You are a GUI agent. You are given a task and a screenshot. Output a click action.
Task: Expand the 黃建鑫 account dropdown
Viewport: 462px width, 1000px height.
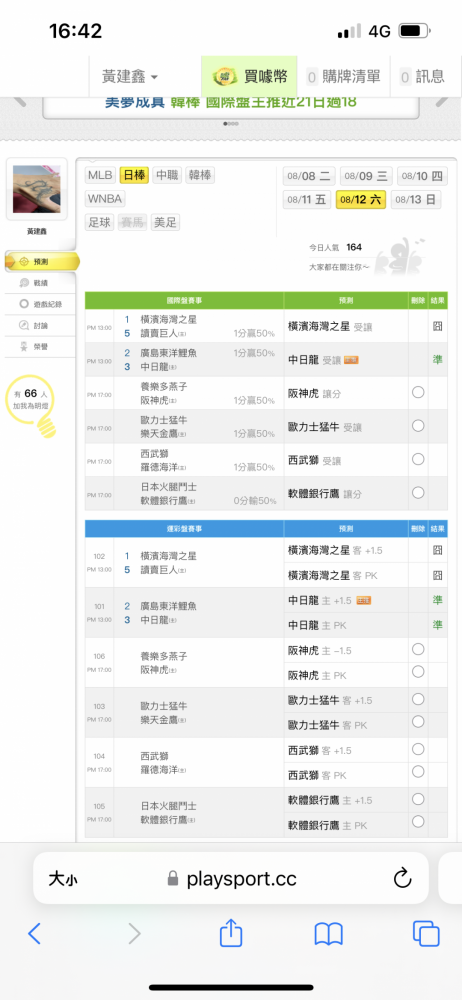pyautogui.click(x=130, y=77)
